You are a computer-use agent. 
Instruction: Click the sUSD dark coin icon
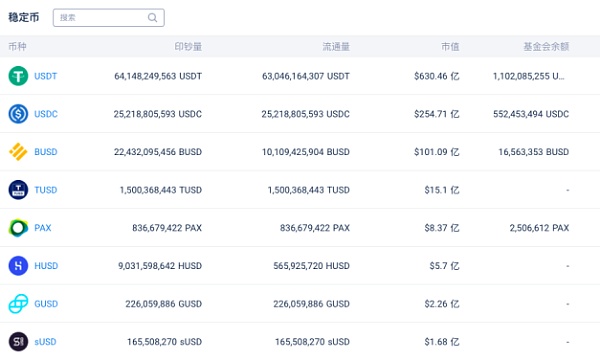(x=18, y=342)
